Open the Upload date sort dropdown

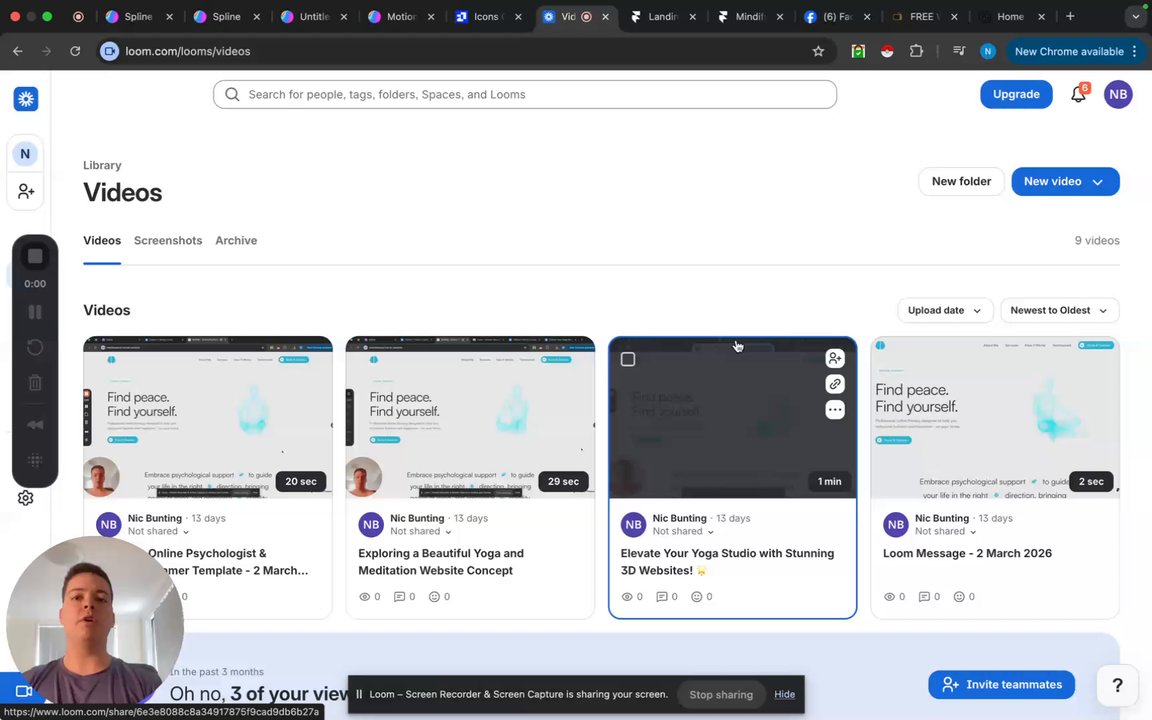[945, 310]
